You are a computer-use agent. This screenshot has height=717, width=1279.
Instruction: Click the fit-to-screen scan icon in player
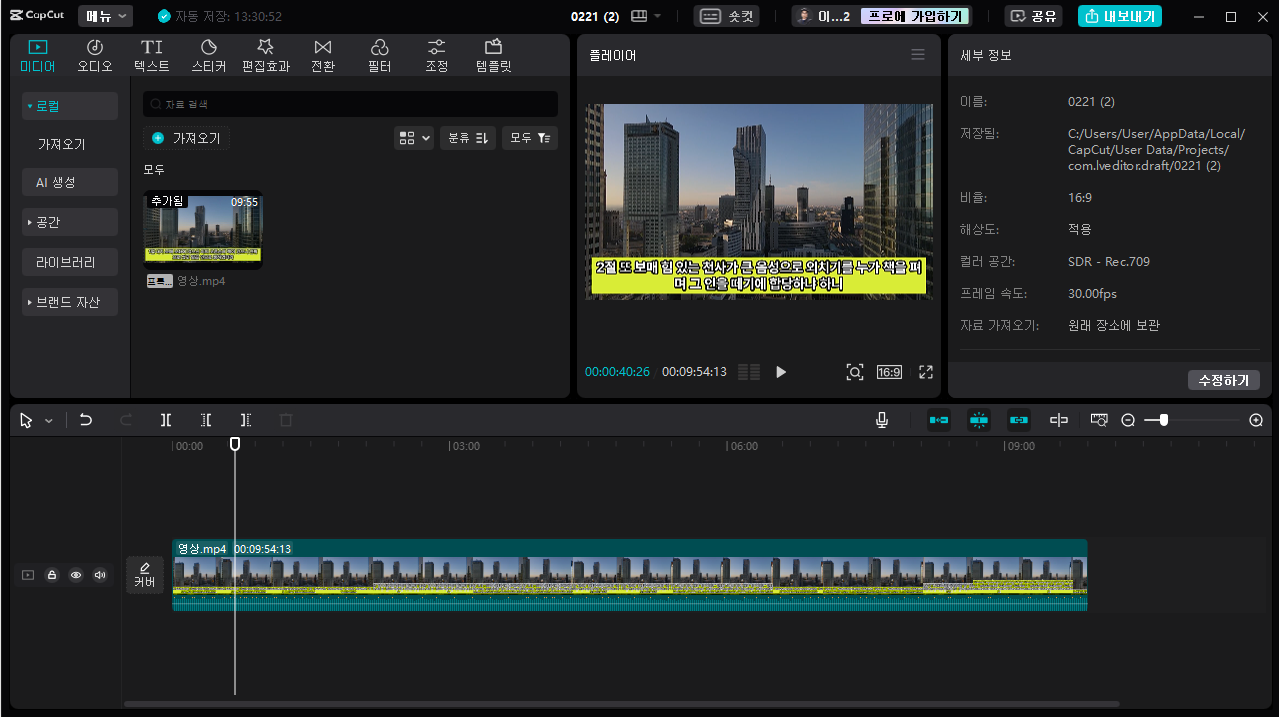tap(855, 372)
